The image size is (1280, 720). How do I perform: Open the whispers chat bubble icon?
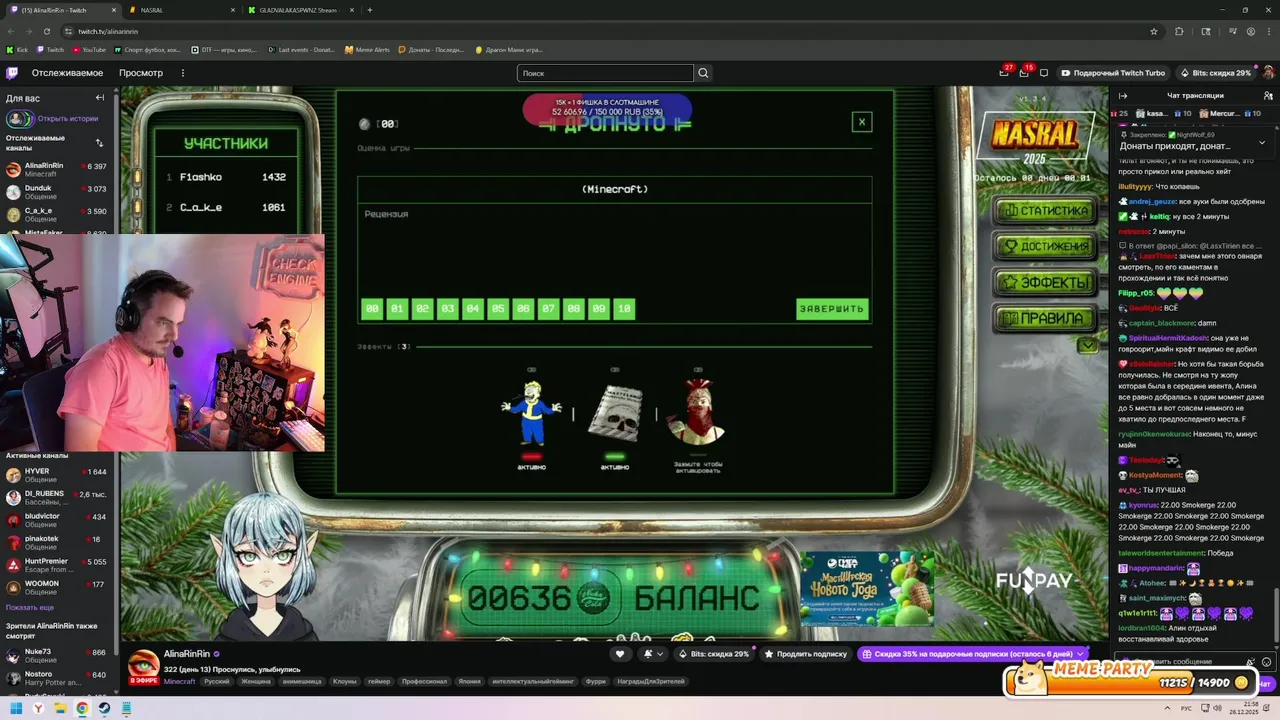pyautogui.click(x=1044, y=73)
